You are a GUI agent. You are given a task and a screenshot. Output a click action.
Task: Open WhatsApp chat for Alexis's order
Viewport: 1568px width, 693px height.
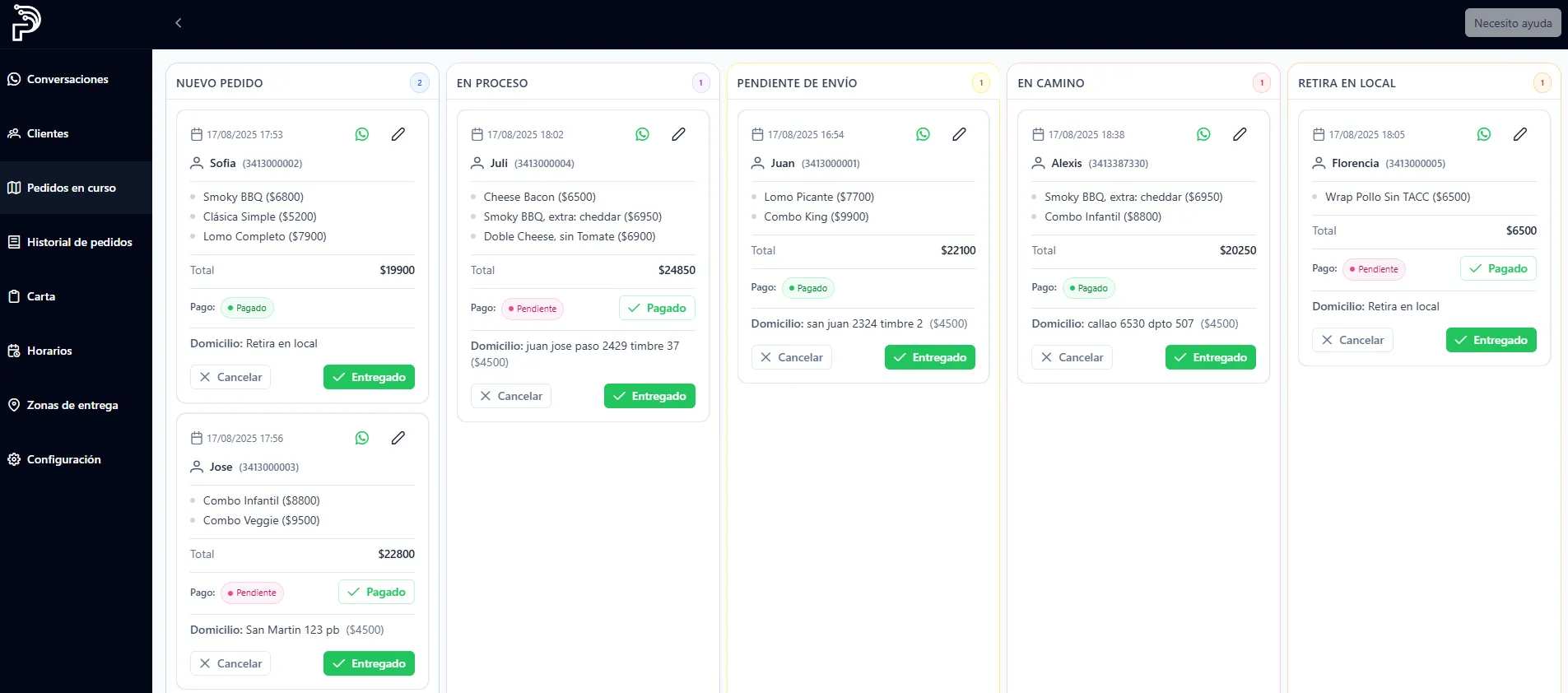[x=1203, y=134]
